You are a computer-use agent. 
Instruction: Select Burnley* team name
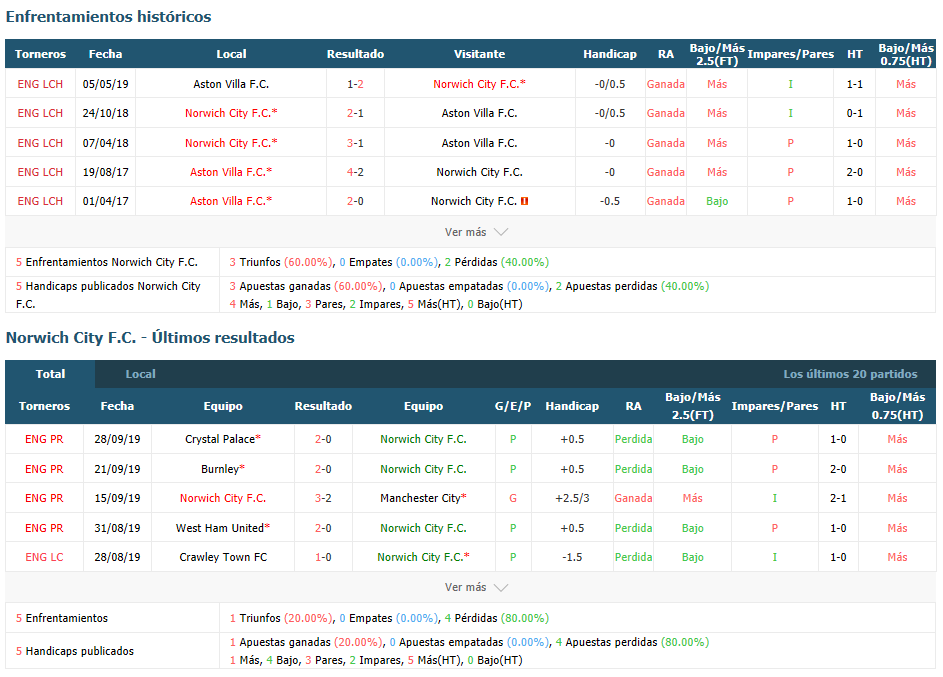(x=223, y=469)
